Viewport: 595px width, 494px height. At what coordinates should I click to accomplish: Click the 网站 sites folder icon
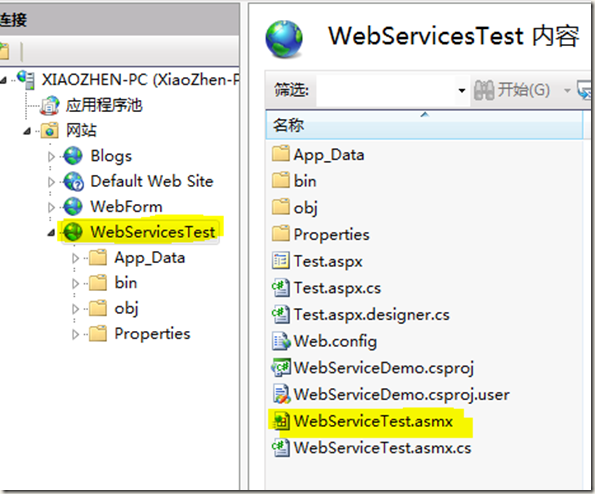click(50, 131)
